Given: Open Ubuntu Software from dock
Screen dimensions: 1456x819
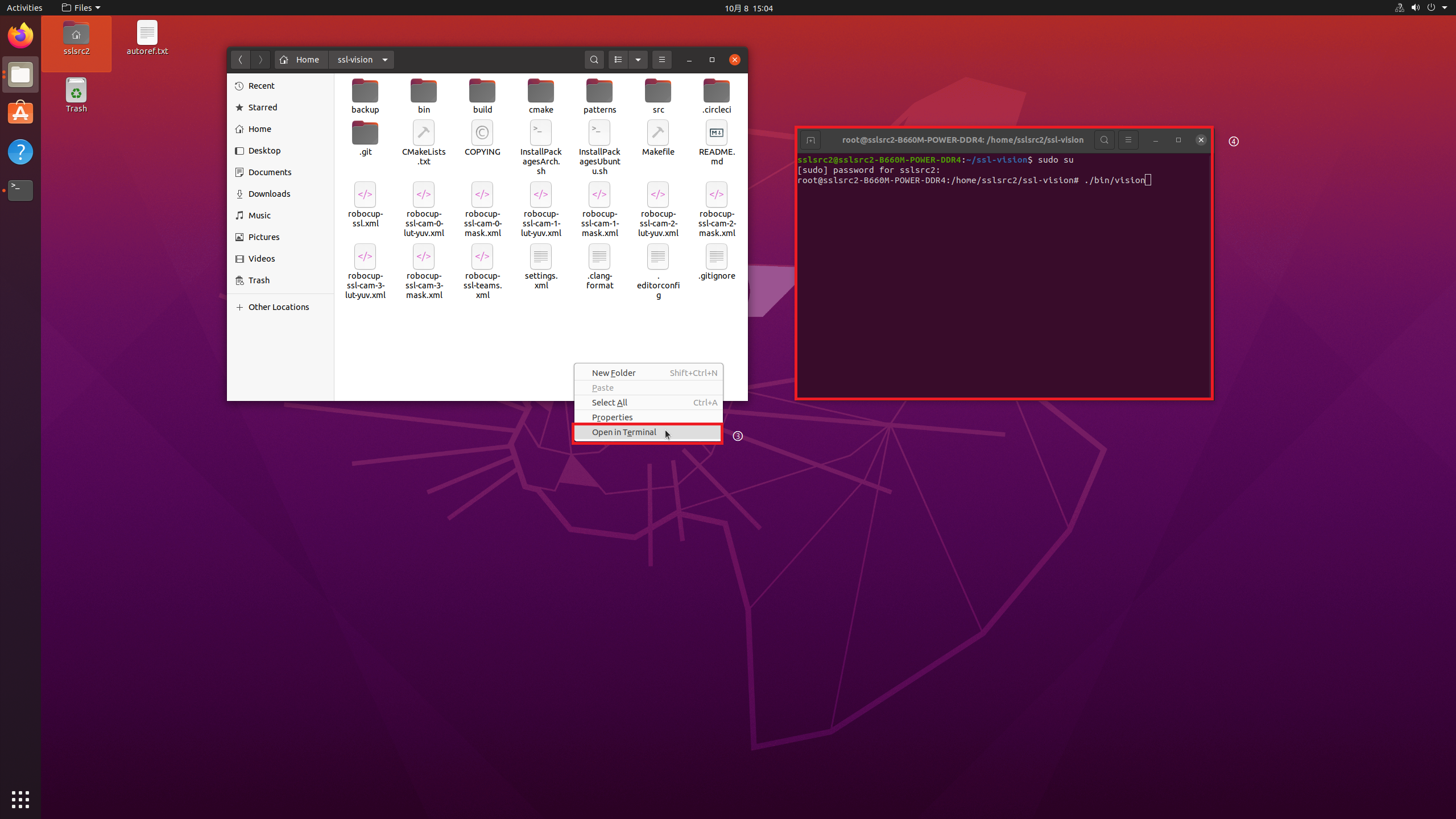Looking at the screenshot, I should pyautogui.click(x=20, y=113).
